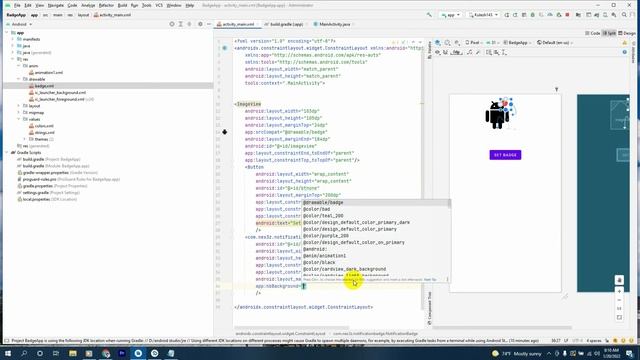Click the Guidelines icon in designer toolbar
Screen dimensions: 640x360
tap(504, 52)
